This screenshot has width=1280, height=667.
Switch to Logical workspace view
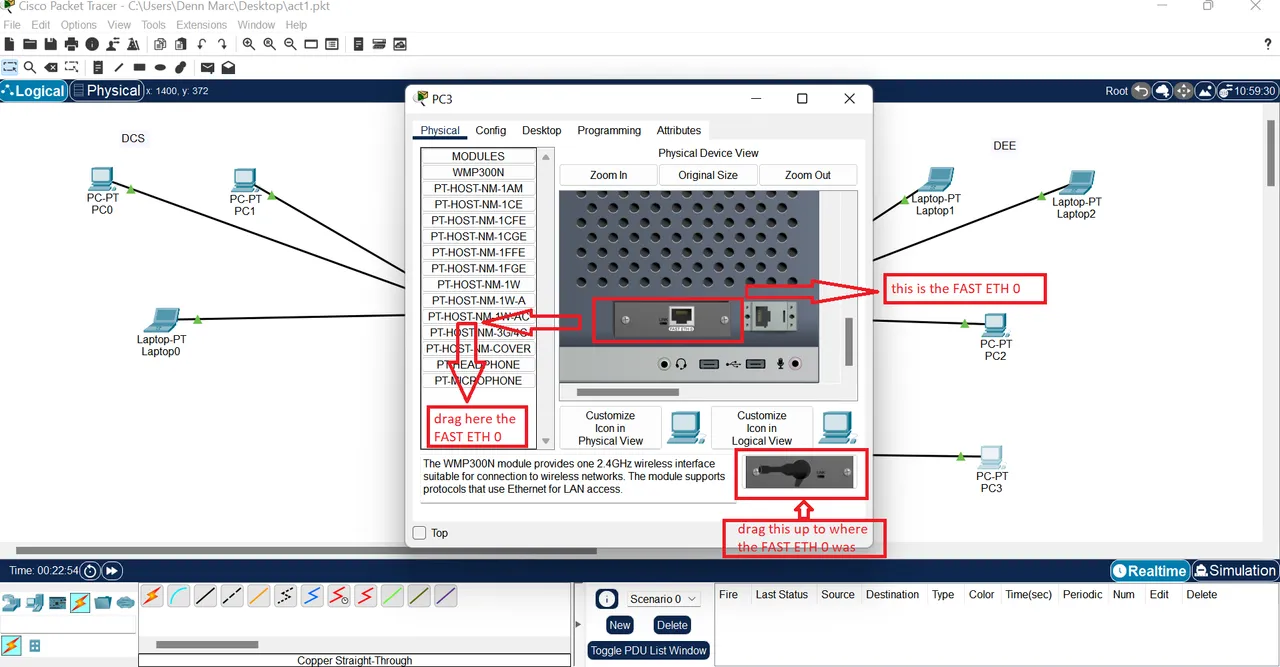pos(34,91)
